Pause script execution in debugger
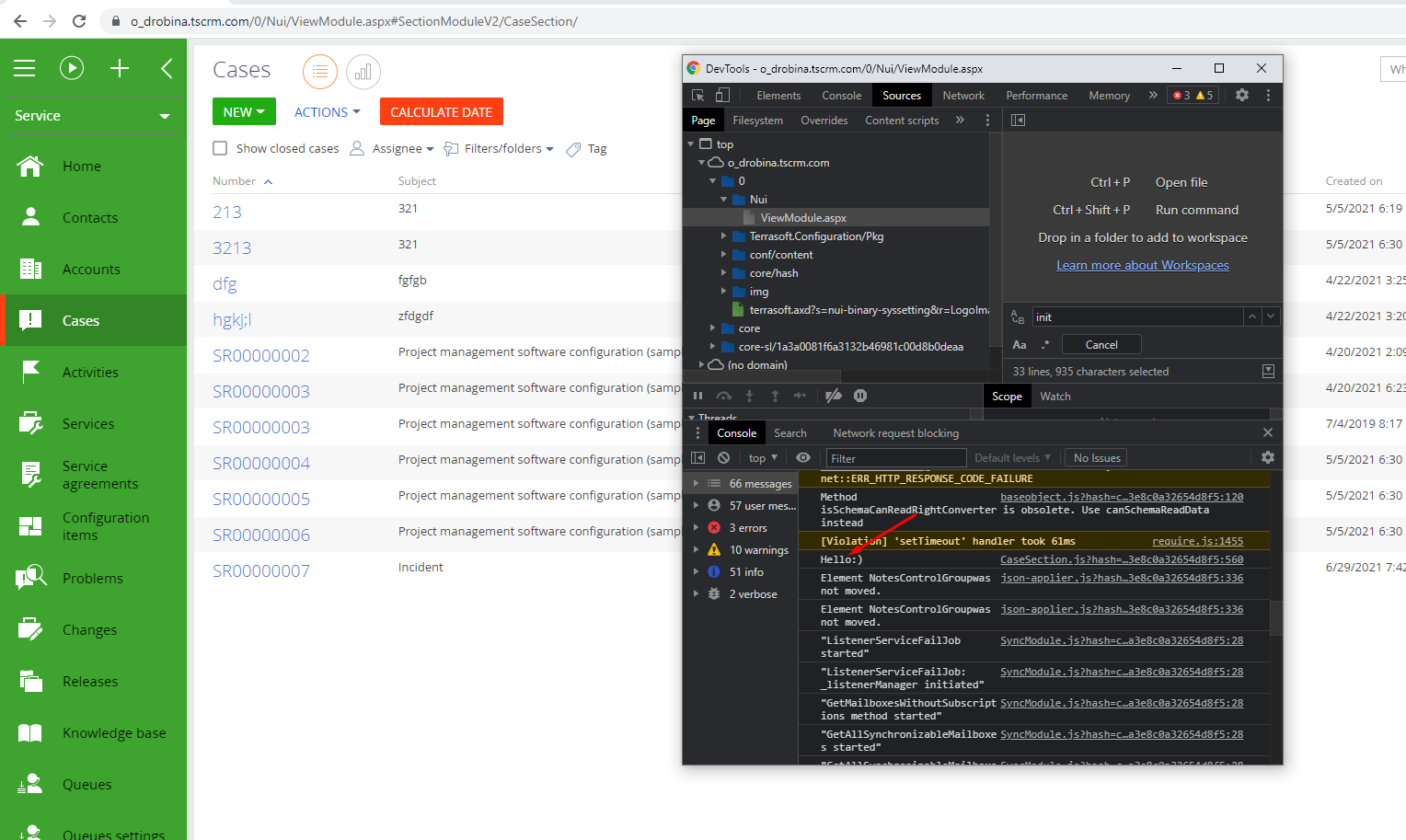This screenshot has height=840, width=1406. pos(697,397)
